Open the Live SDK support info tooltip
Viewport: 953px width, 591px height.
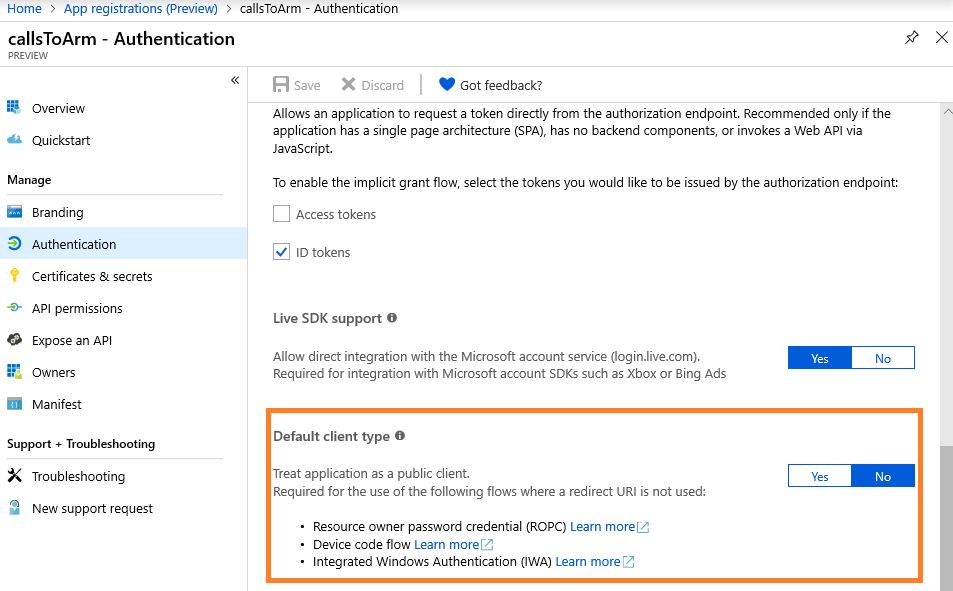coord(391,318)
